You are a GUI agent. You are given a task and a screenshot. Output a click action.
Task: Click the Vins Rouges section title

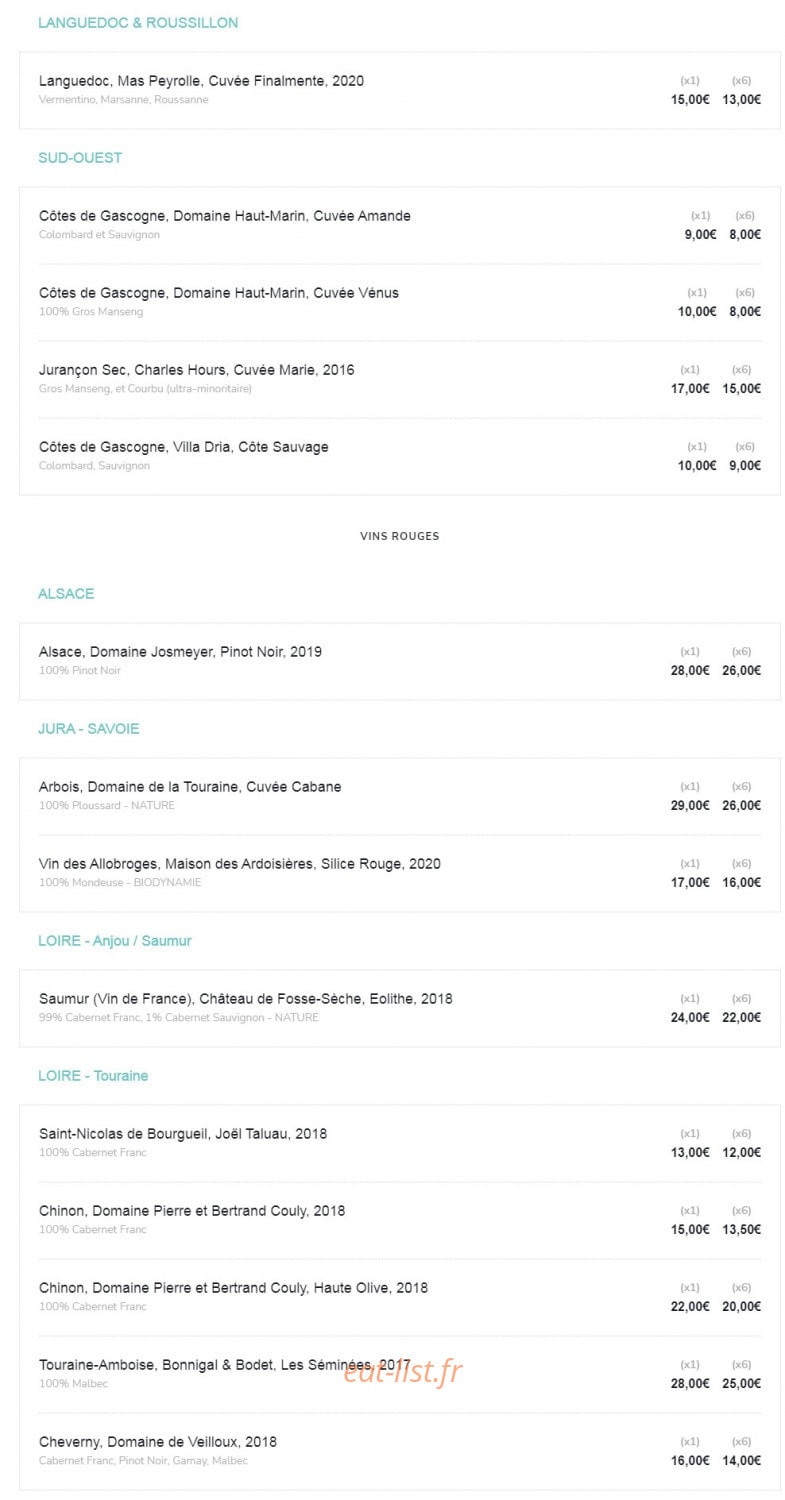(400, 536)
